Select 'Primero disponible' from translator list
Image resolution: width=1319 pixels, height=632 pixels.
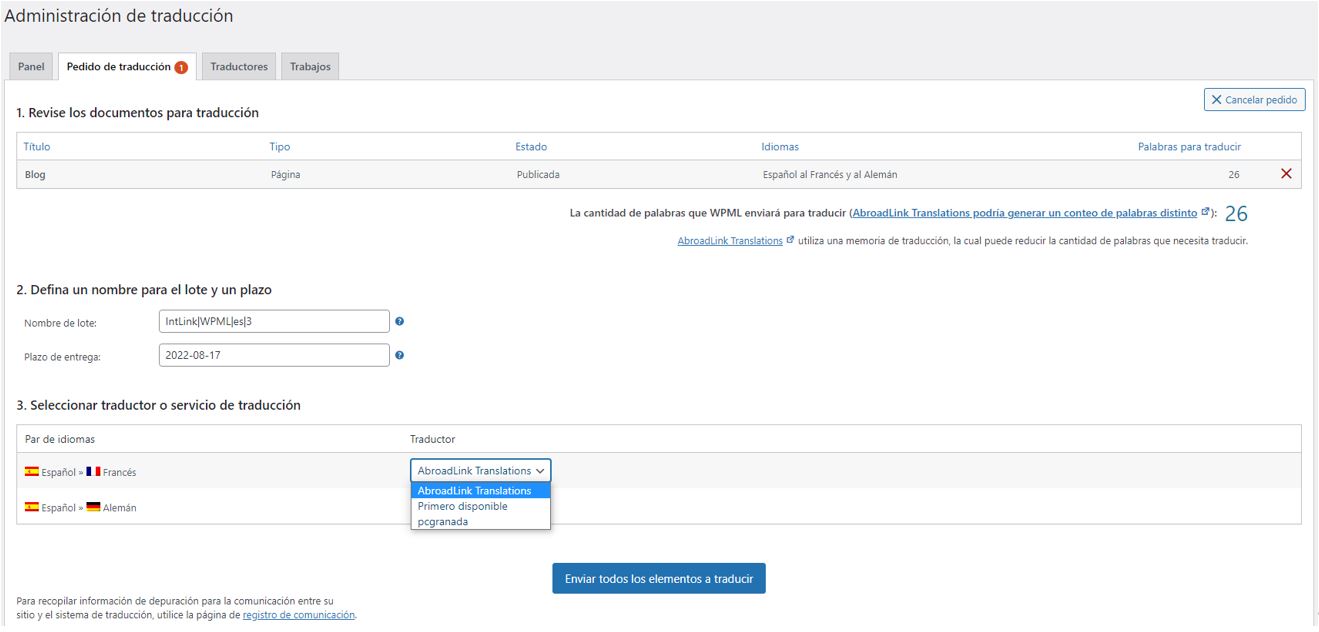(462, 506)
